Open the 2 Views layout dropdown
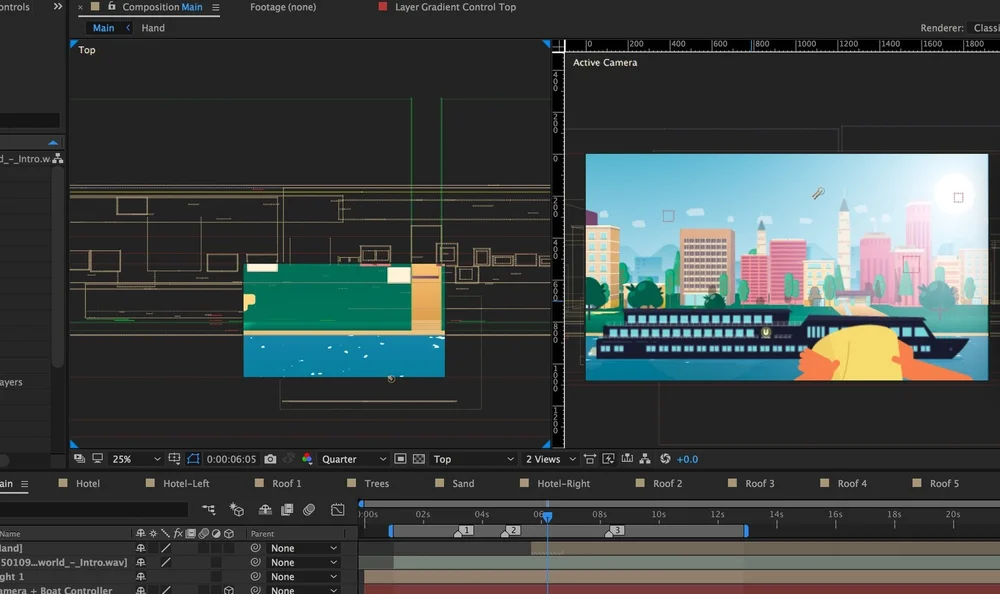The image size is (1000, 594). pos(551,459)
